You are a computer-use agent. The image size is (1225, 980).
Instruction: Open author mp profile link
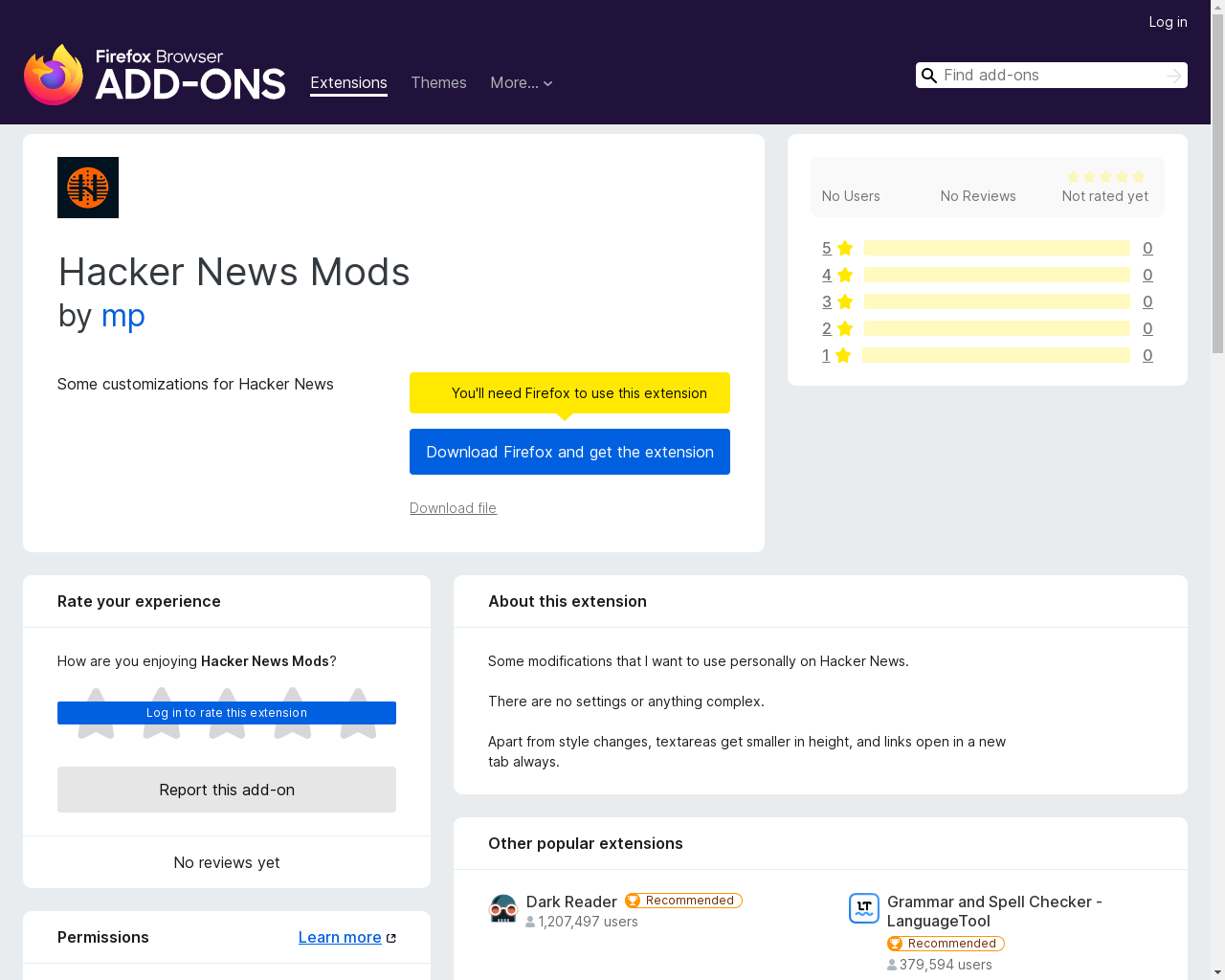coord(122,316)
